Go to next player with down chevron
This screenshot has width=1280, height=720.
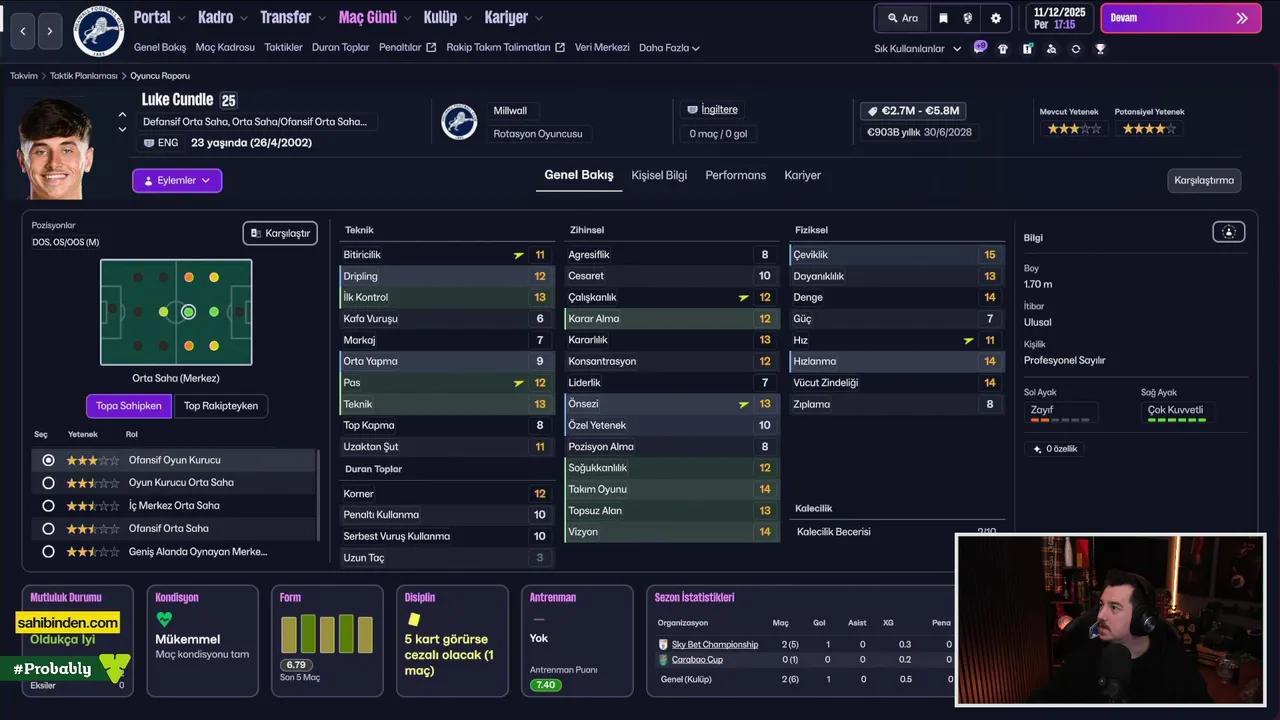[122, 129]
